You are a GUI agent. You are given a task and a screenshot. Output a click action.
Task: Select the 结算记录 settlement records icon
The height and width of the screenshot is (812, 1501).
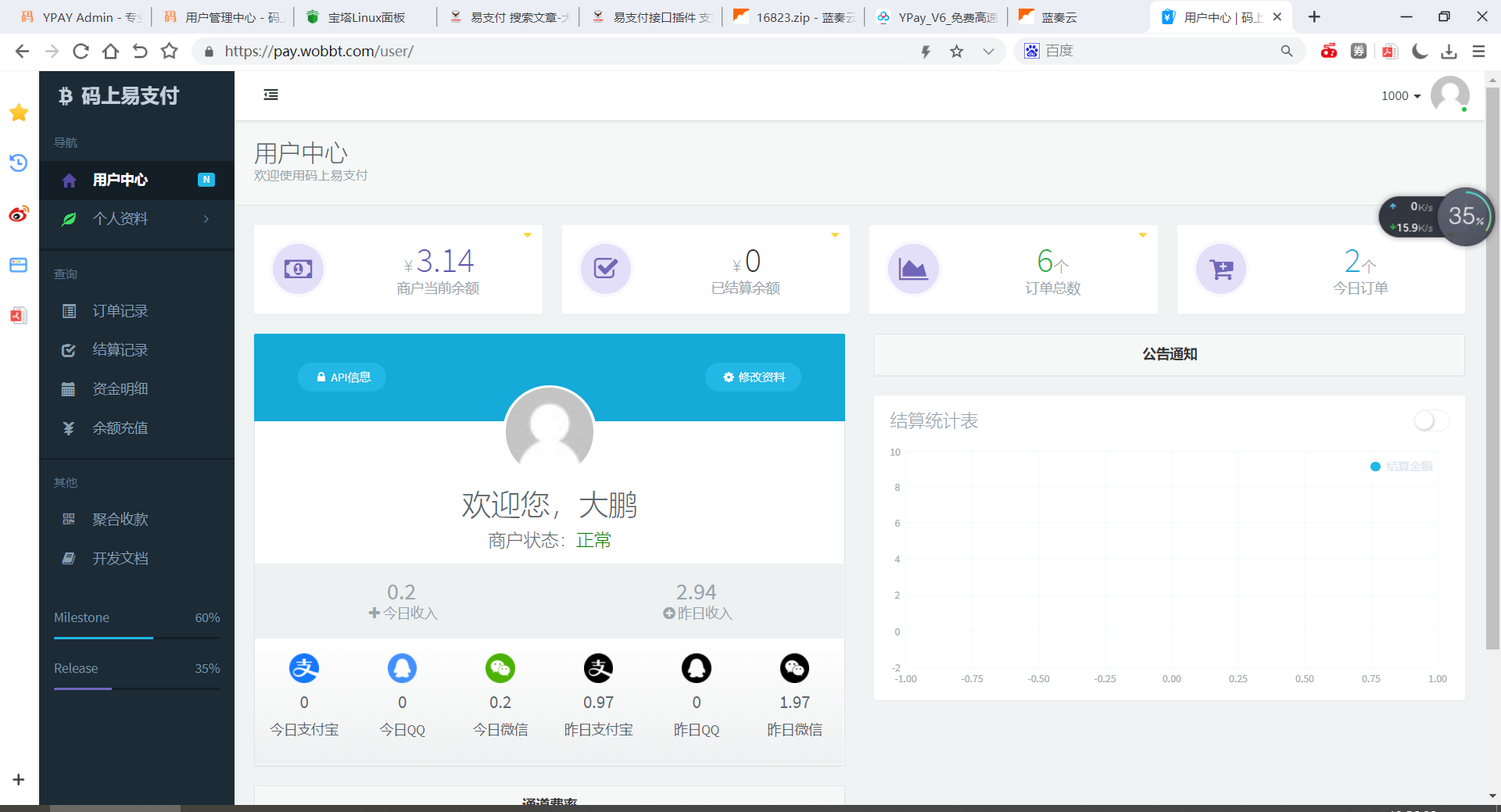[x=69, y=349]
